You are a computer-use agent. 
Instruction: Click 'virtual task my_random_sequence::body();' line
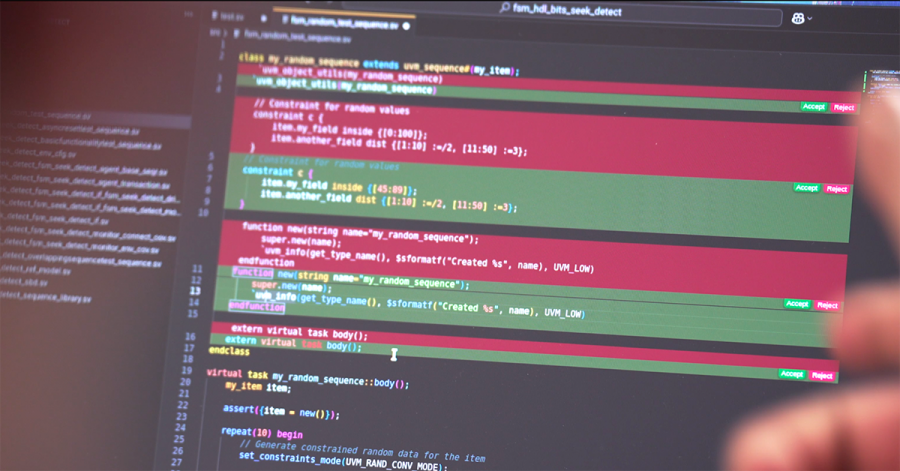coord(308,379)
